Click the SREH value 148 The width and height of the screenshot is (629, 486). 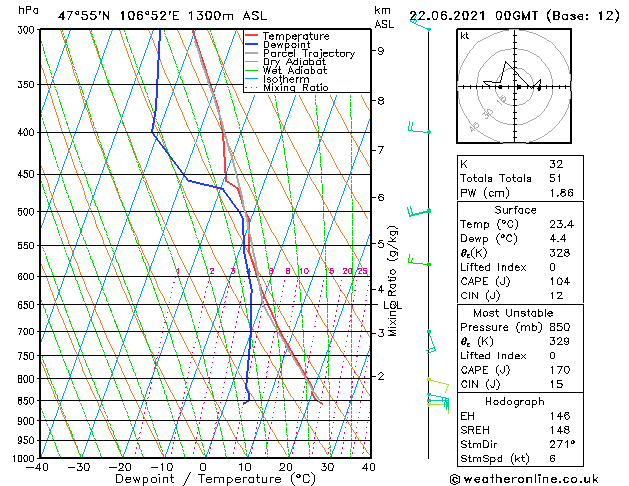tap(560, 430)
